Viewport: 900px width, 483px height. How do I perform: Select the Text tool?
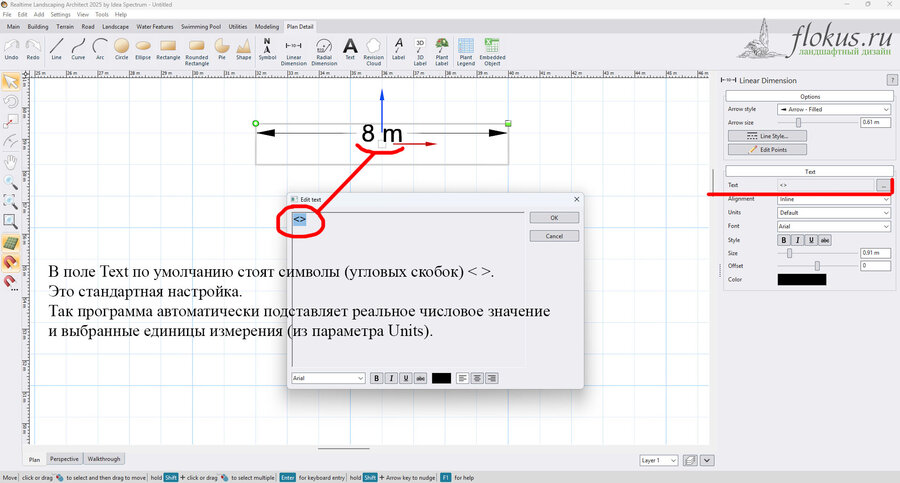(350, 49)
